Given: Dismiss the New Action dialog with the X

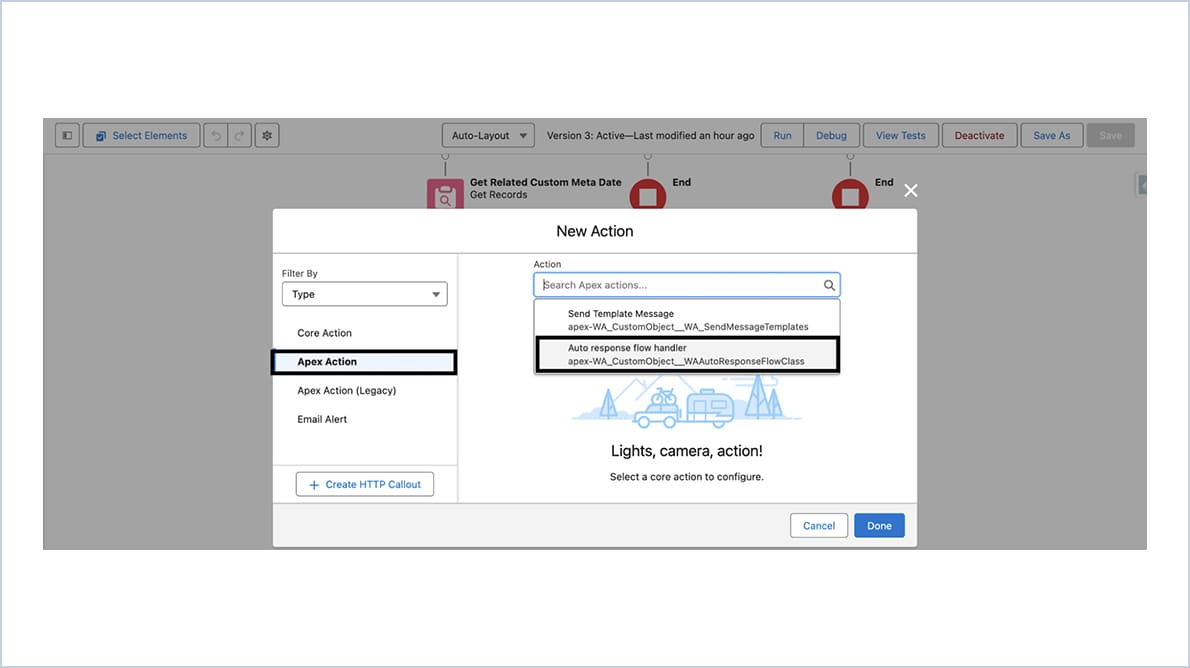Looking at the screenshot, I should pos(910,190).
